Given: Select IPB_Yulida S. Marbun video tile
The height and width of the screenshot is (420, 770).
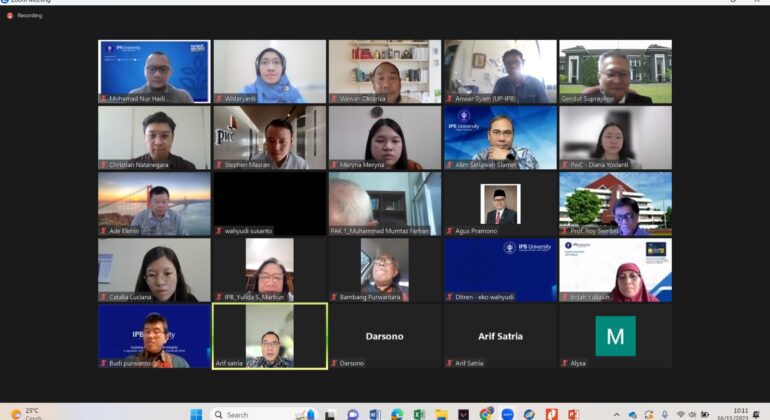Looking at the screenshot, I should point(270,270).
